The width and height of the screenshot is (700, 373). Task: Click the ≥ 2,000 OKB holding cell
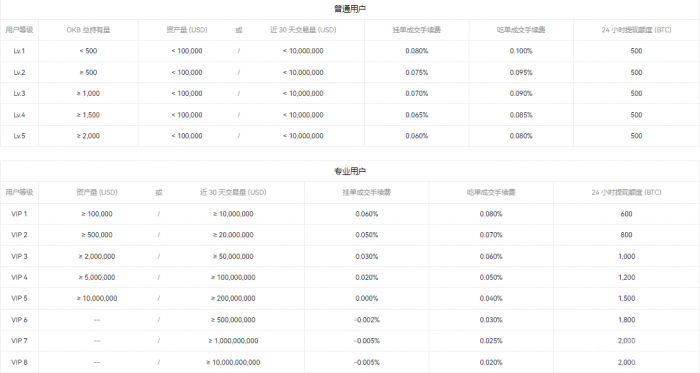[x=88, y=136]
